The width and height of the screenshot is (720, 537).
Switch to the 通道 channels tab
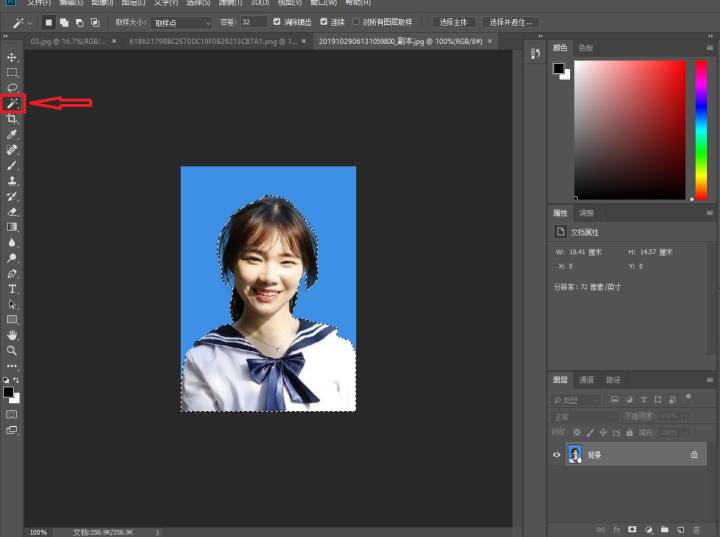click(x=586, y=380)
